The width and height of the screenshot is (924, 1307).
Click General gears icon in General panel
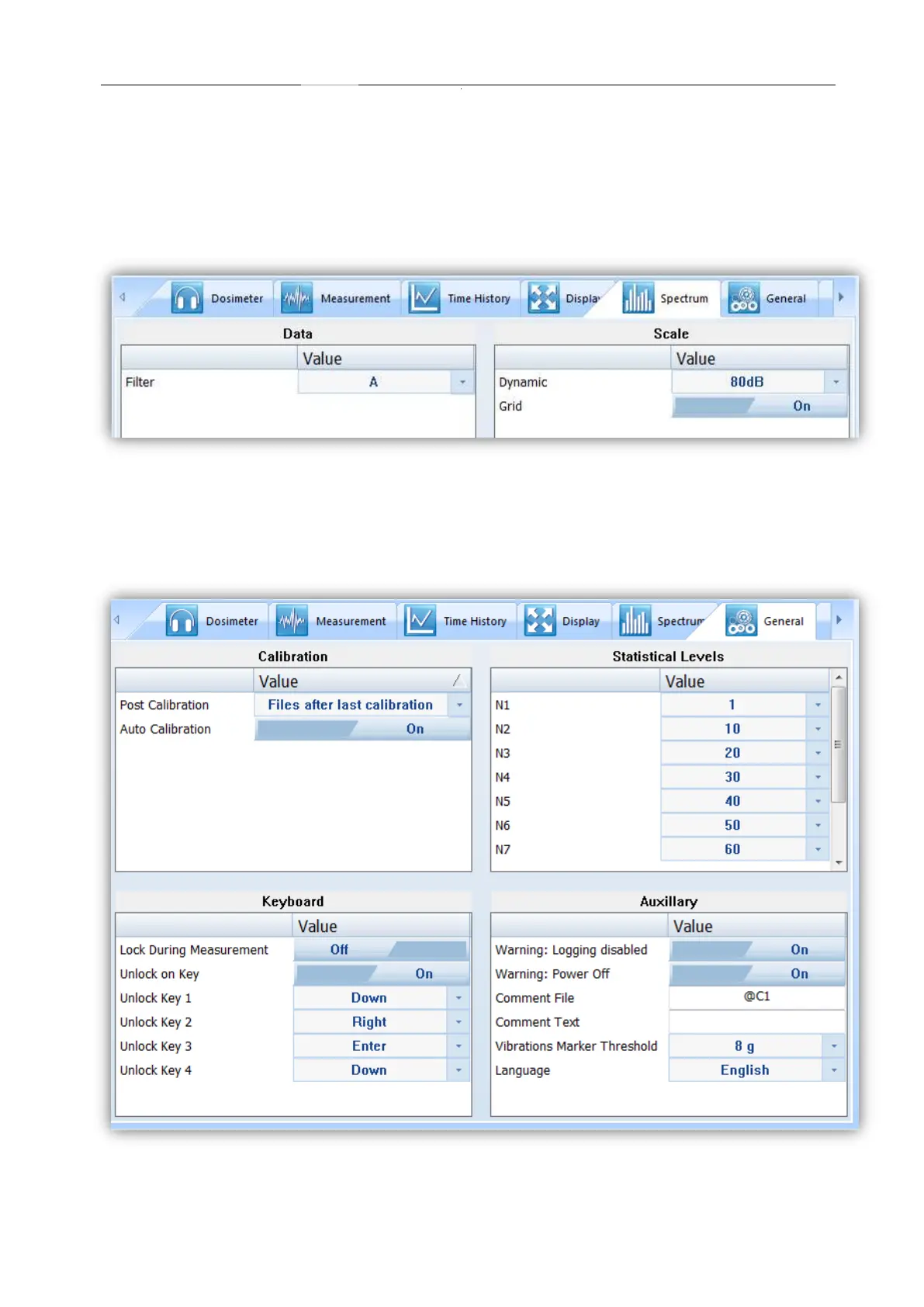741,621
